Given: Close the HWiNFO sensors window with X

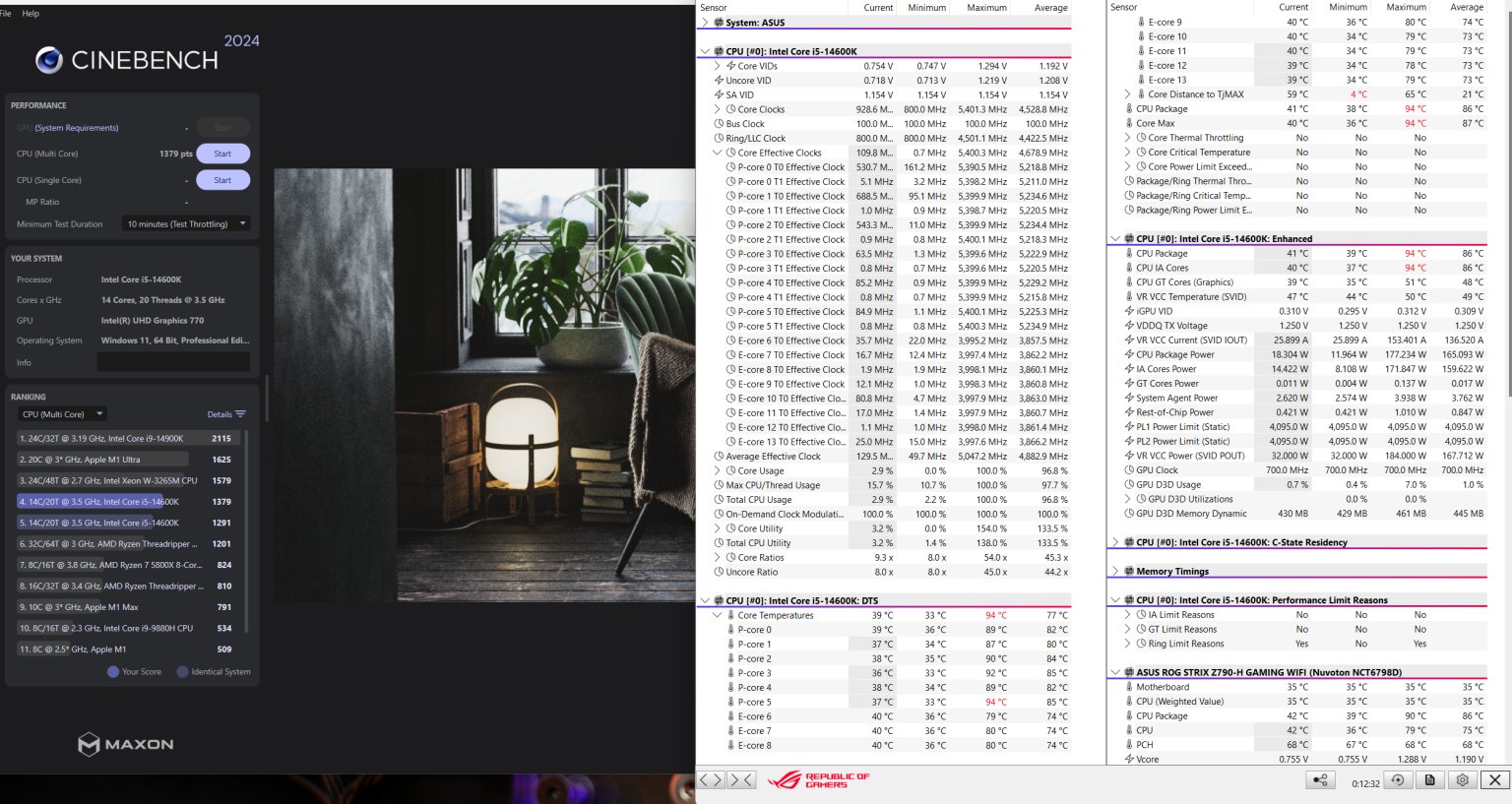Looking at the screenshot, I should click(1495, 780).
